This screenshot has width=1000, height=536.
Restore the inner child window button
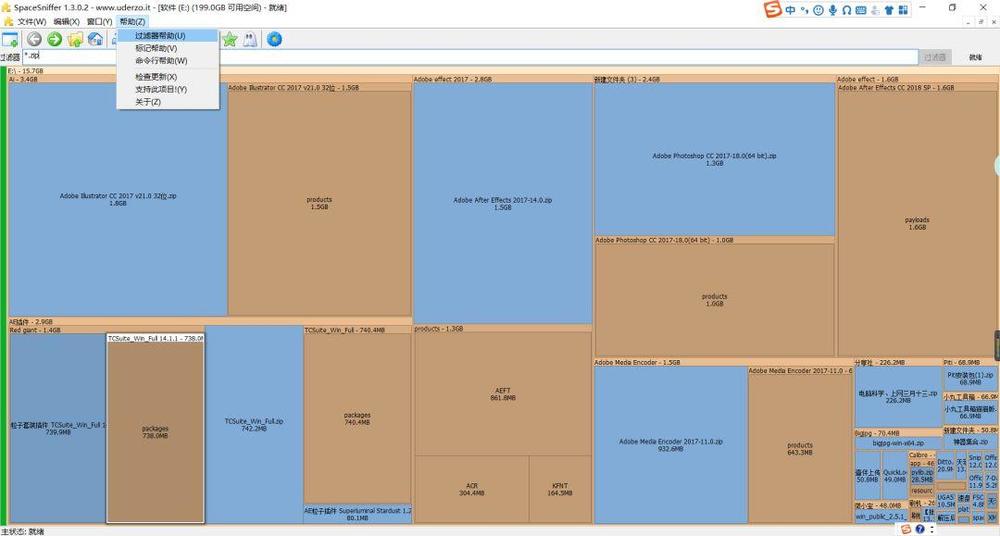982,22
